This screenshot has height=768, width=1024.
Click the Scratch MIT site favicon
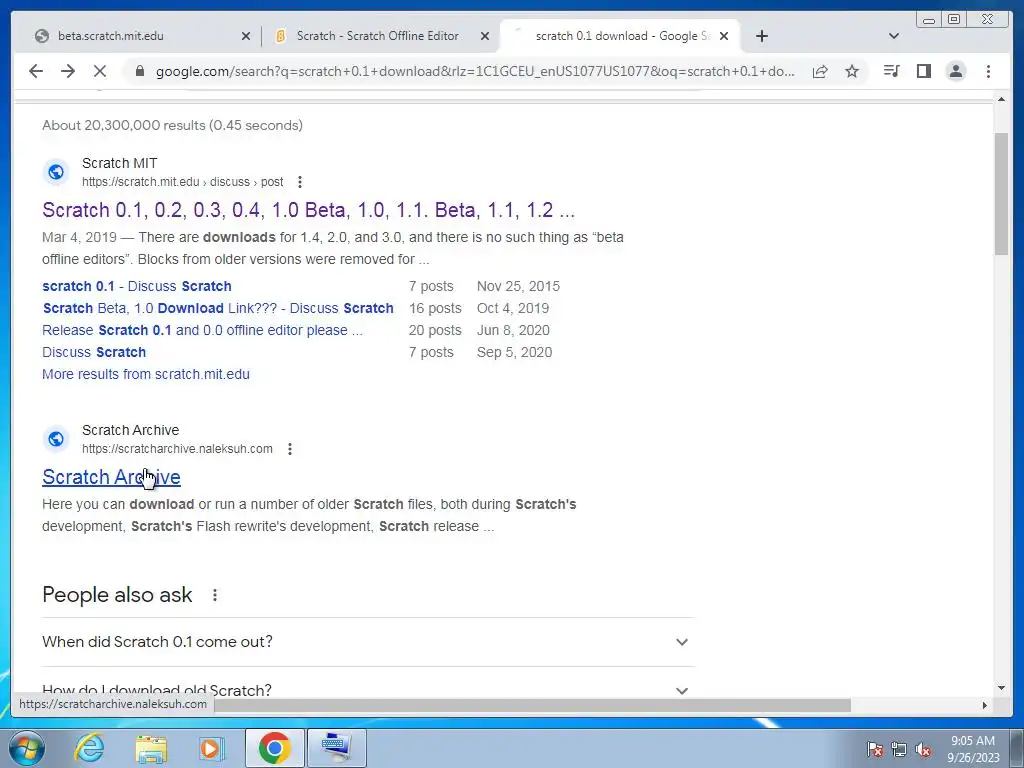(x=56, y=172)
